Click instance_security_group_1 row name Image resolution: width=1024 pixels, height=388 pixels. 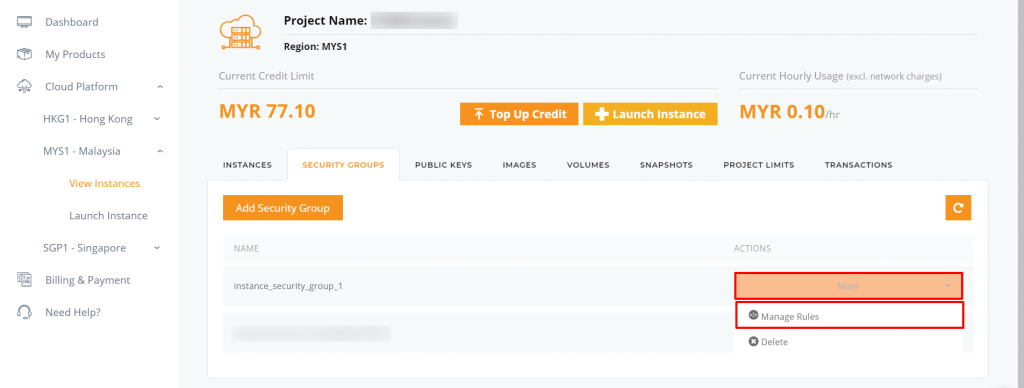click(288, 286)
